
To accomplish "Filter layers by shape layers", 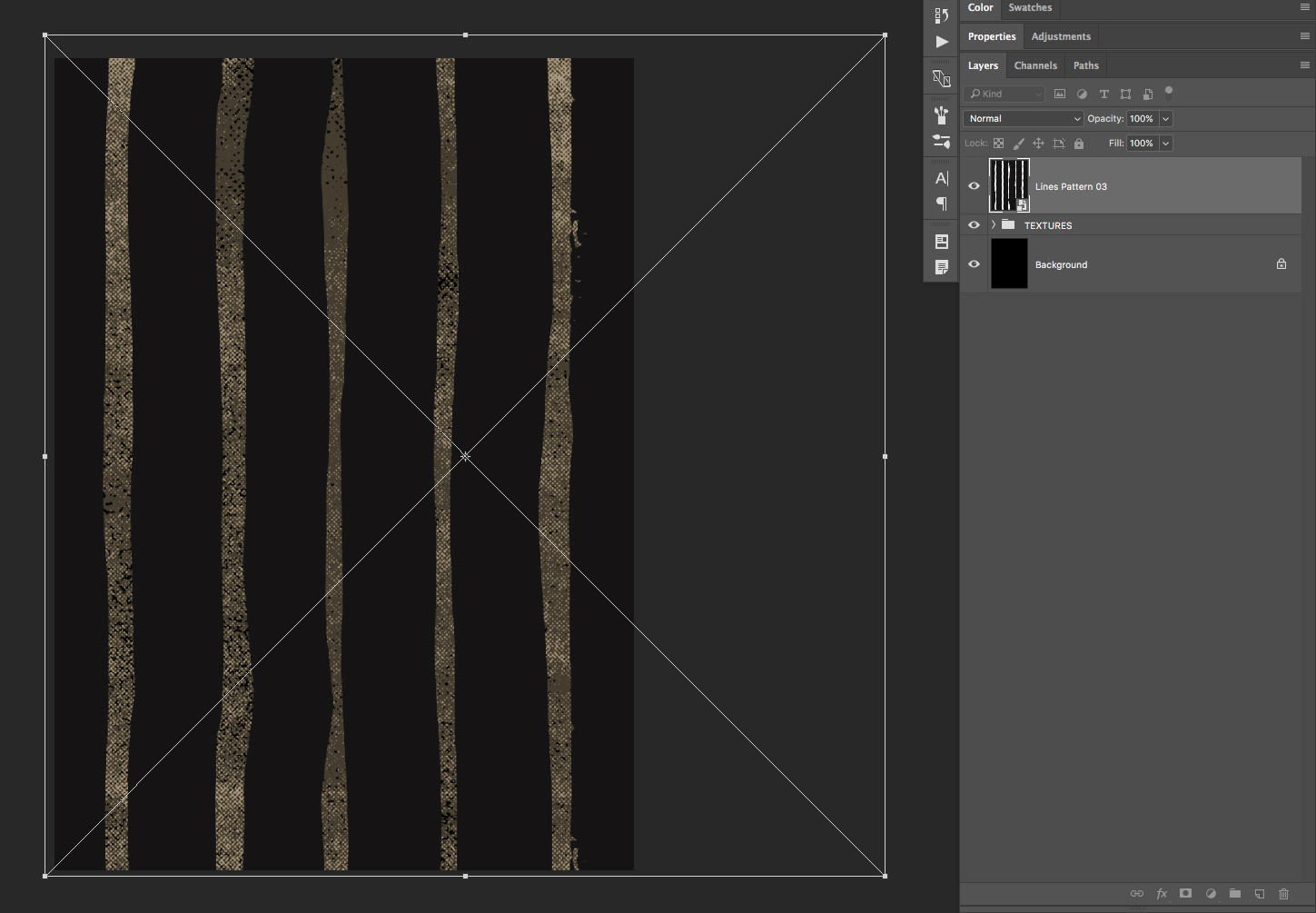I will point(1126,94).
